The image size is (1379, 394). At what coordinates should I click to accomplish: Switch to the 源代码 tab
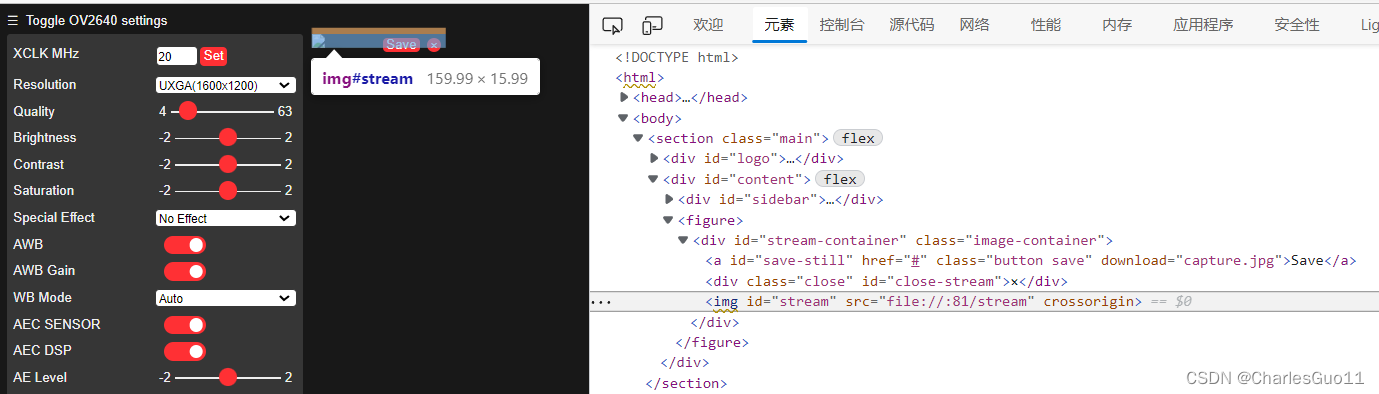pos(912,25)
